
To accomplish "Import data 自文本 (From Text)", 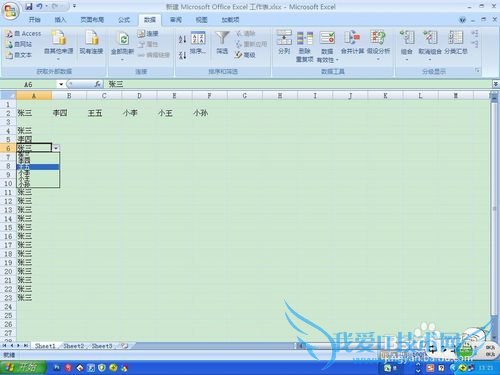I will [19, 55].
